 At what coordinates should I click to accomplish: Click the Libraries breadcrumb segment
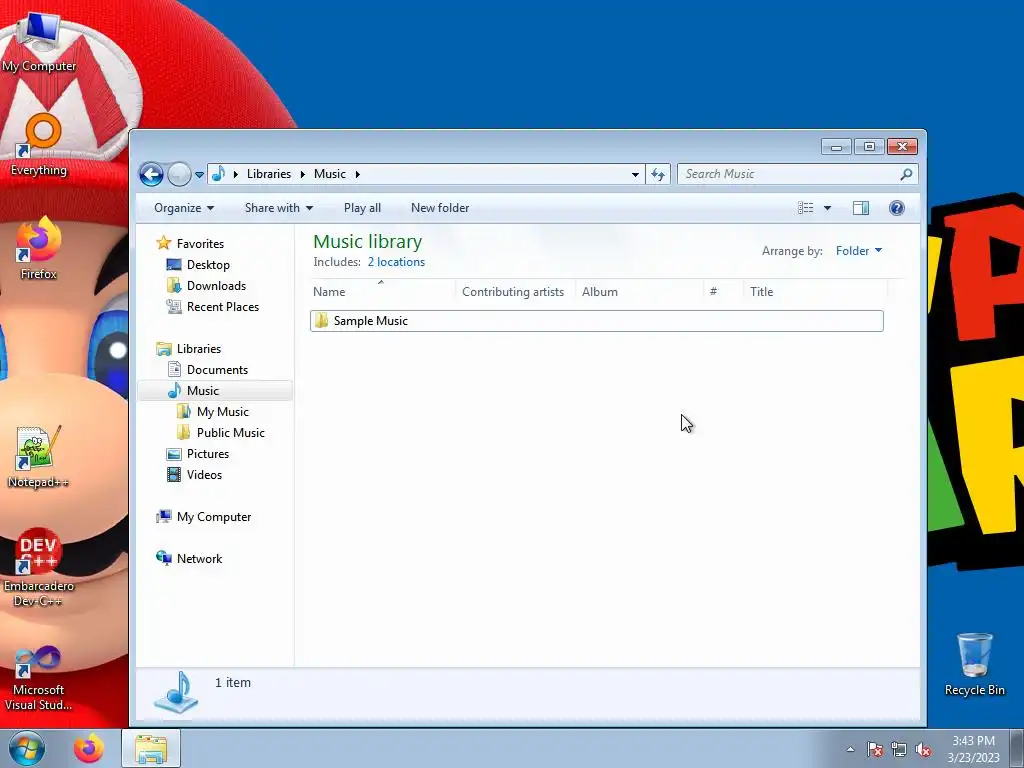[x=268, y=174]
